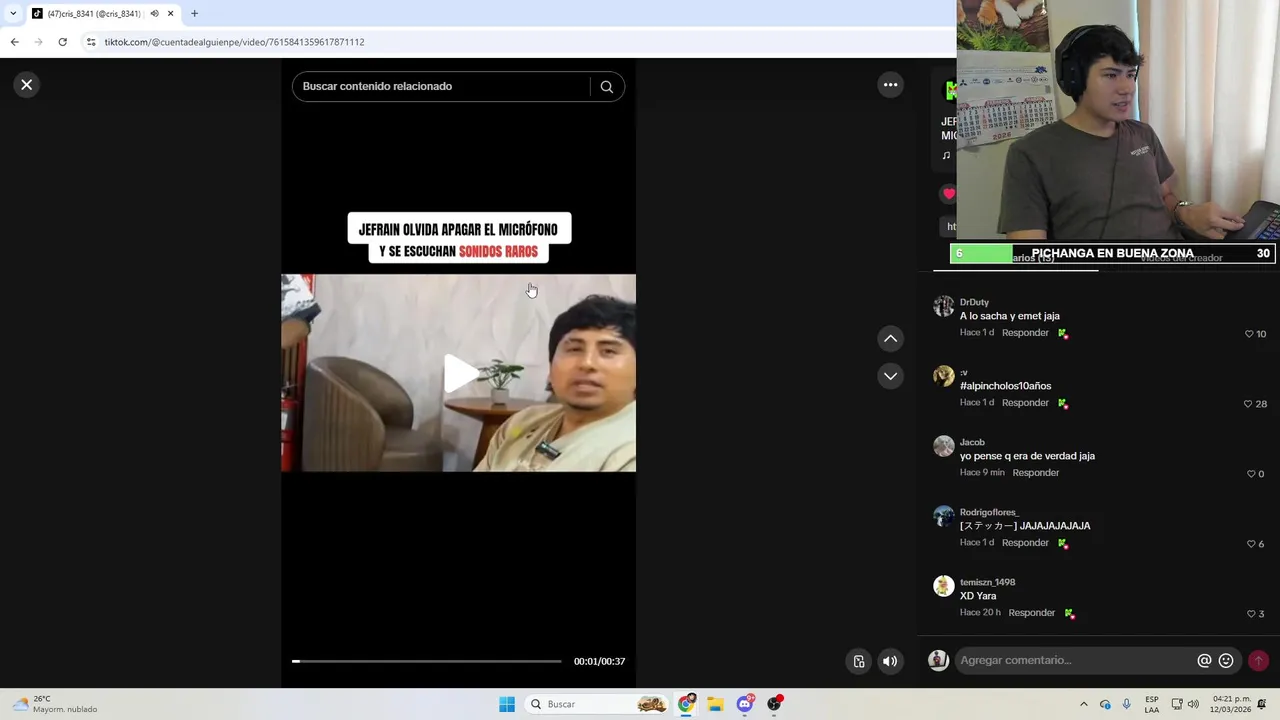The height and width of the screenshot is (720, 1280).
Task: Reply to Jacob's comment
Action: point(1035,473)
